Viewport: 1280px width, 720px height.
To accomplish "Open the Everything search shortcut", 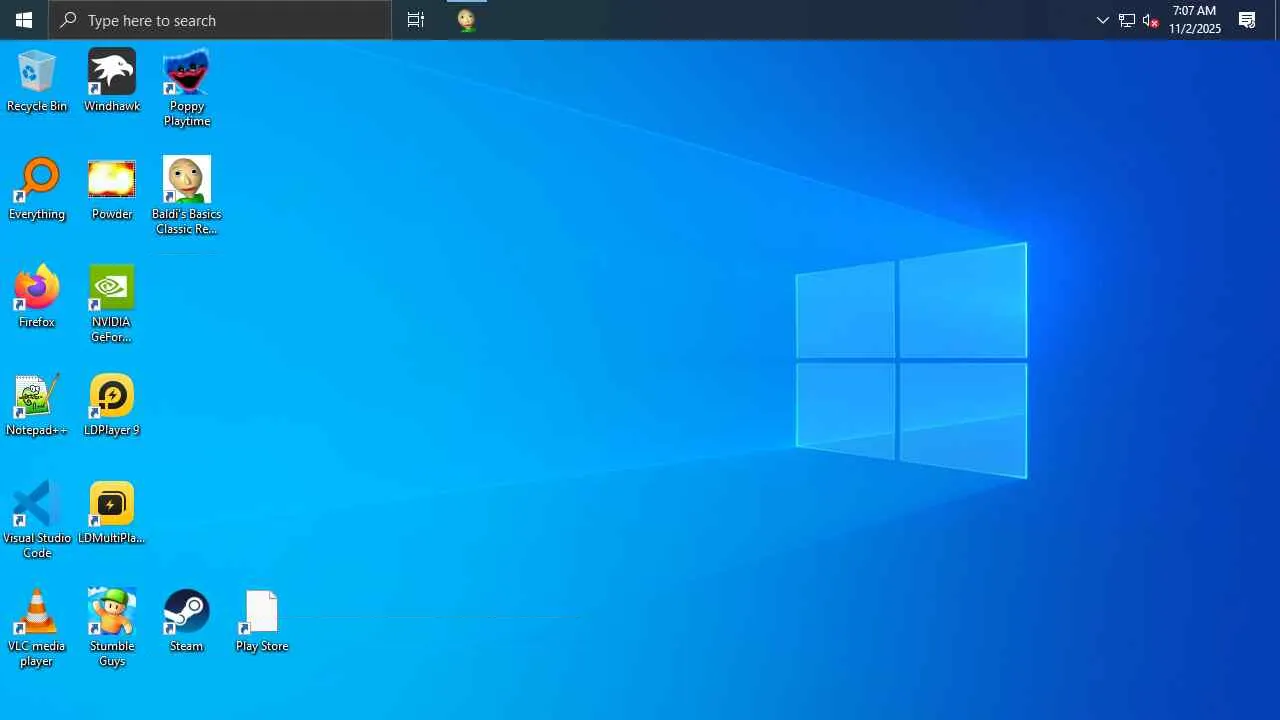I will coord(37,189).
